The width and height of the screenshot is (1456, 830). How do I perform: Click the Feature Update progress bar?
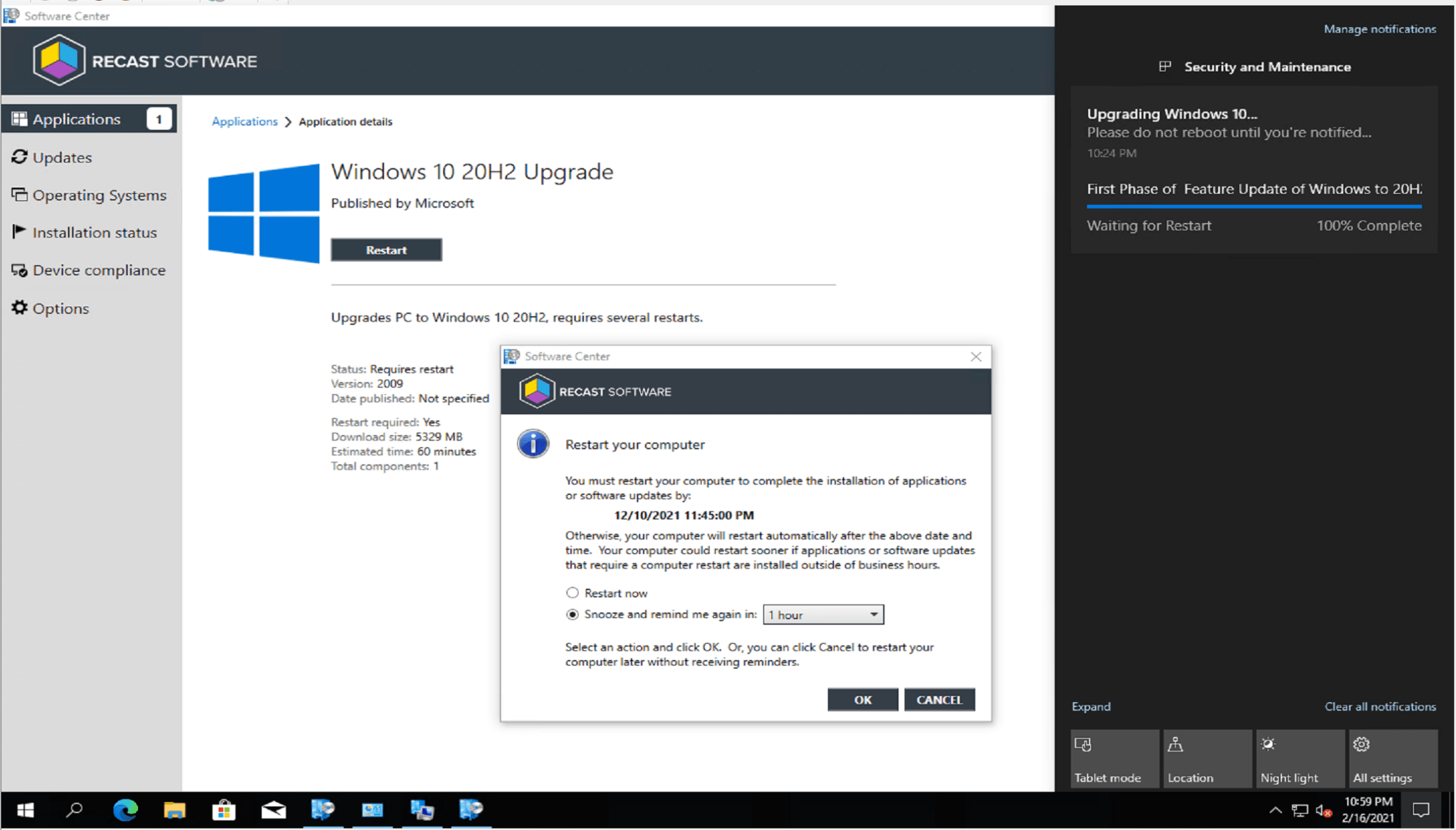[1253, 205]
